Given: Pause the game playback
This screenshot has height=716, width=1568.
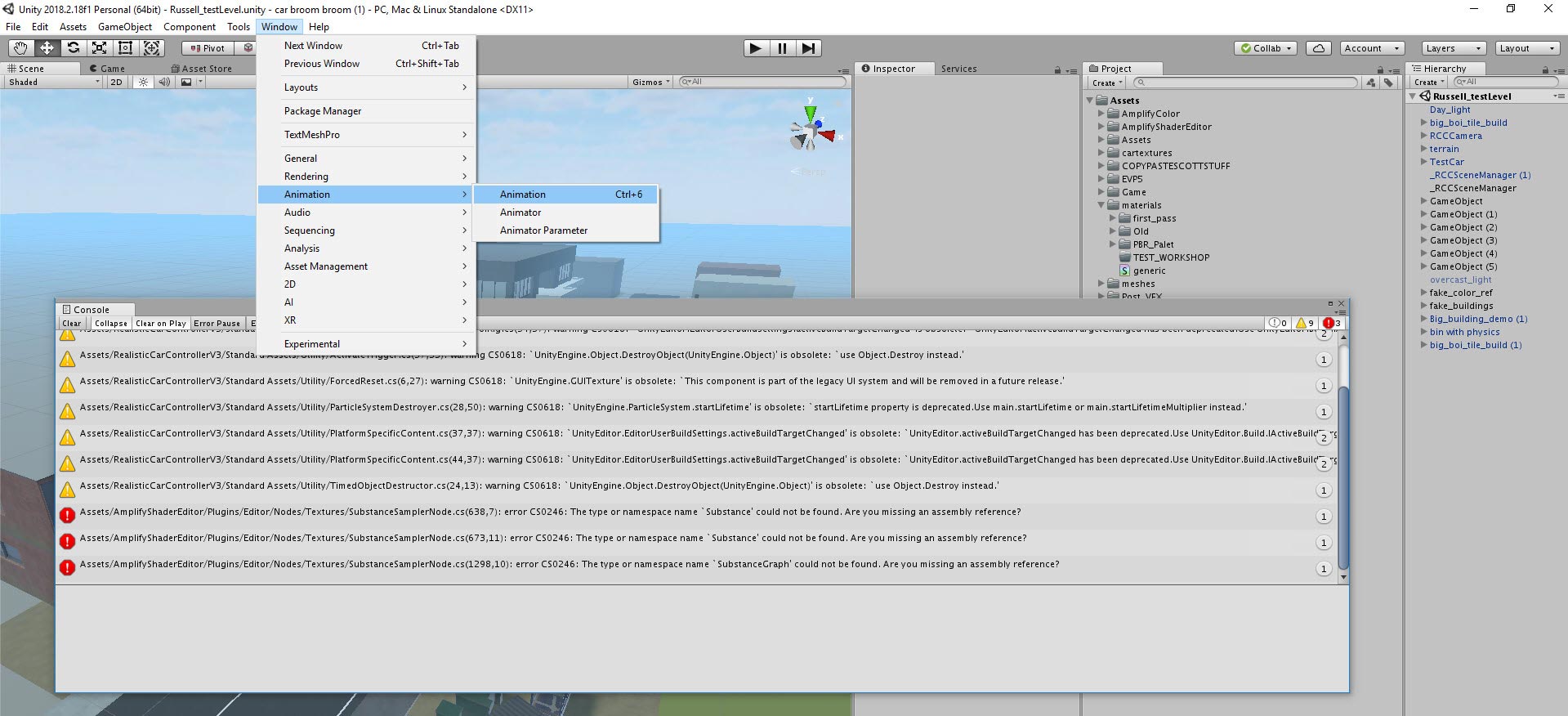Looking at the screenshot, I should click(782, 48).
